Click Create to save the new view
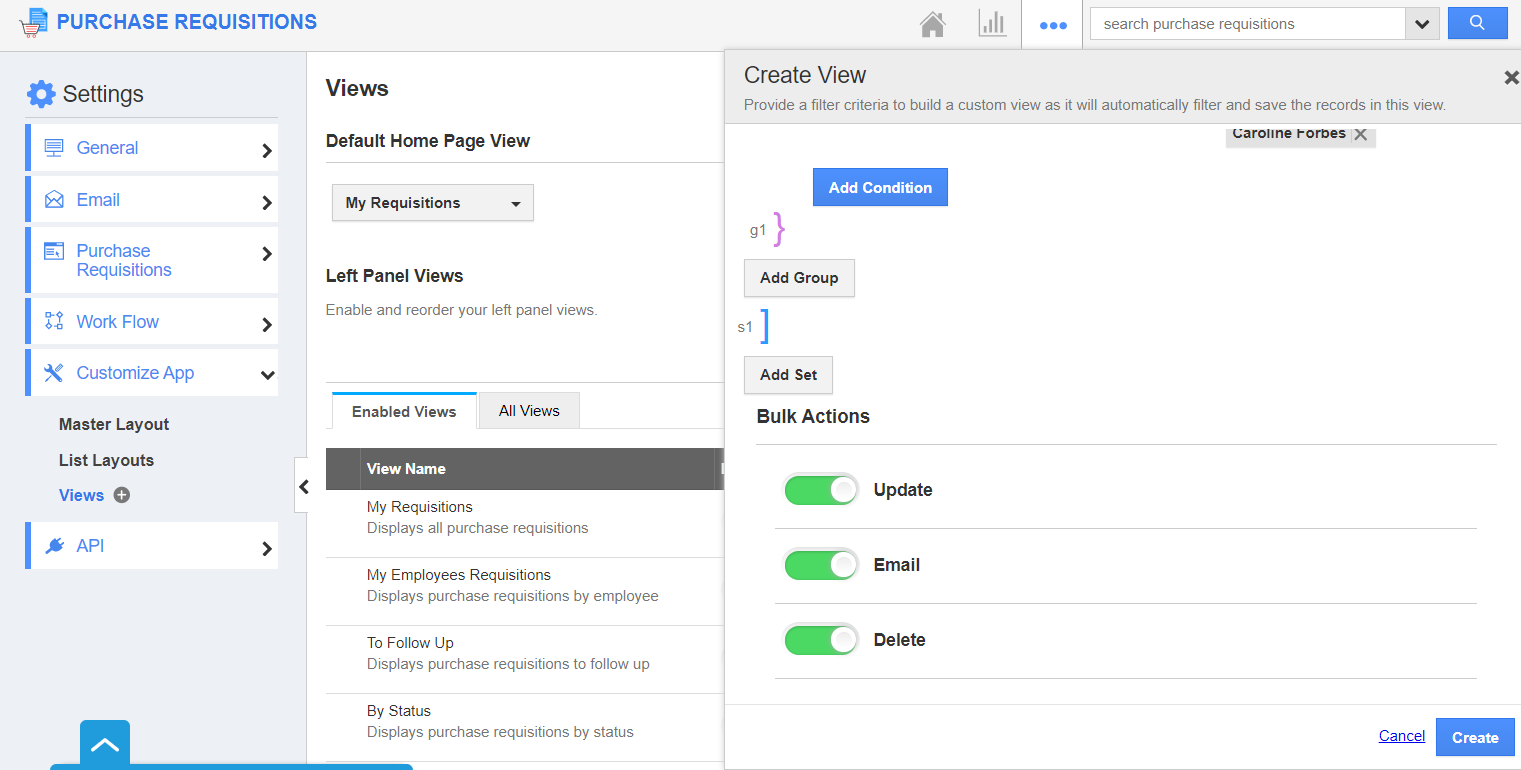This screenshot has width=1521, height=770. pyautogui.click(x=1474, y=736)
